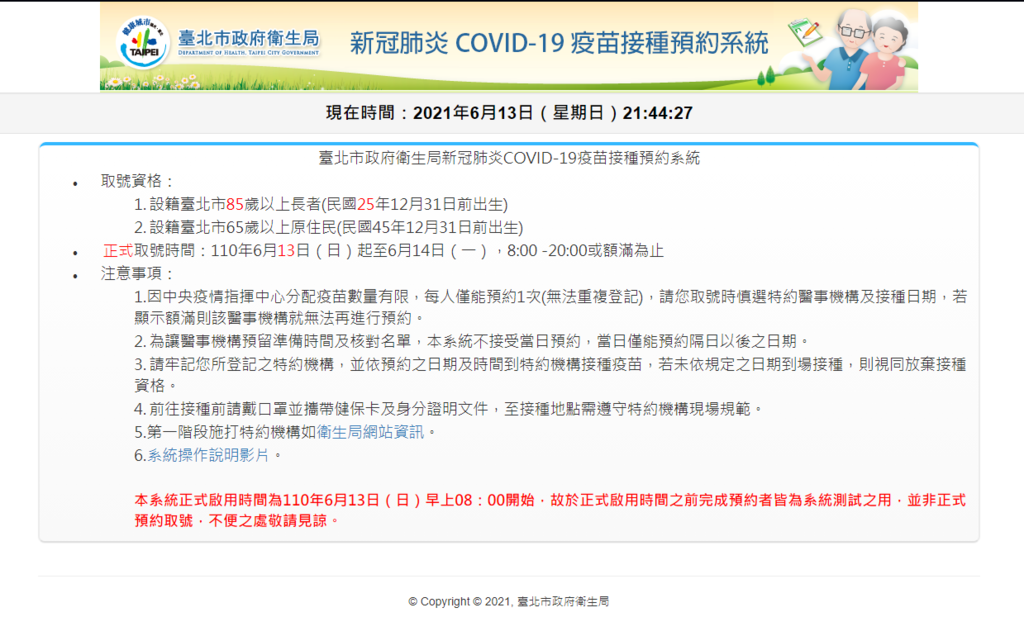The width and height of the screenshot is (1024, 636).
Task: Open the 系統操作說明影片 link
Action: point(208,455)
